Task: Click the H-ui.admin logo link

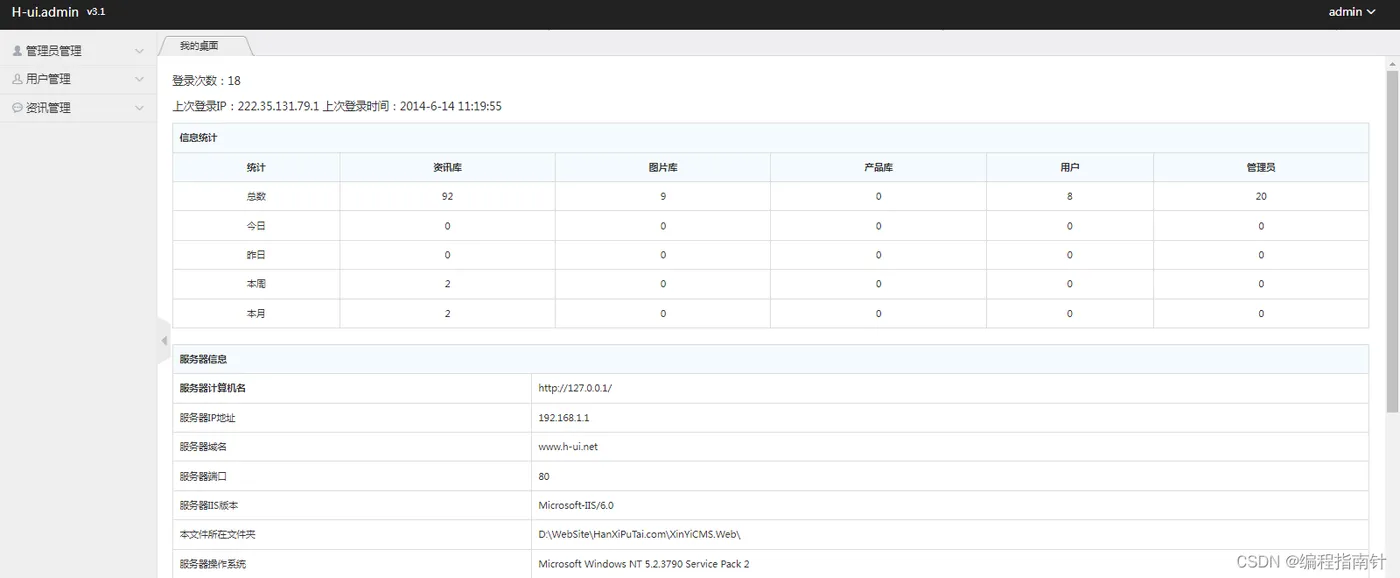Action: point(45,12)
